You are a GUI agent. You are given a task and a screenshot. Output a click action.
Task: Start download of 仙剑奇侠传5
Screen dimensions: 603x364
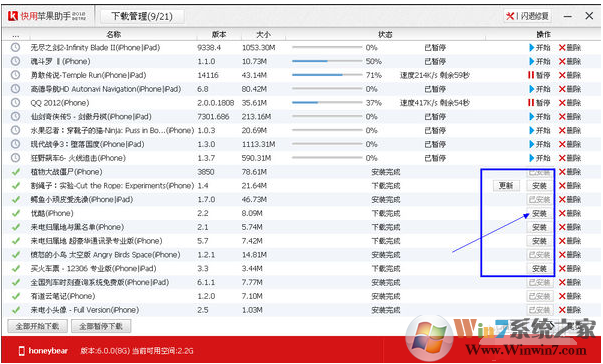point(540,116)
